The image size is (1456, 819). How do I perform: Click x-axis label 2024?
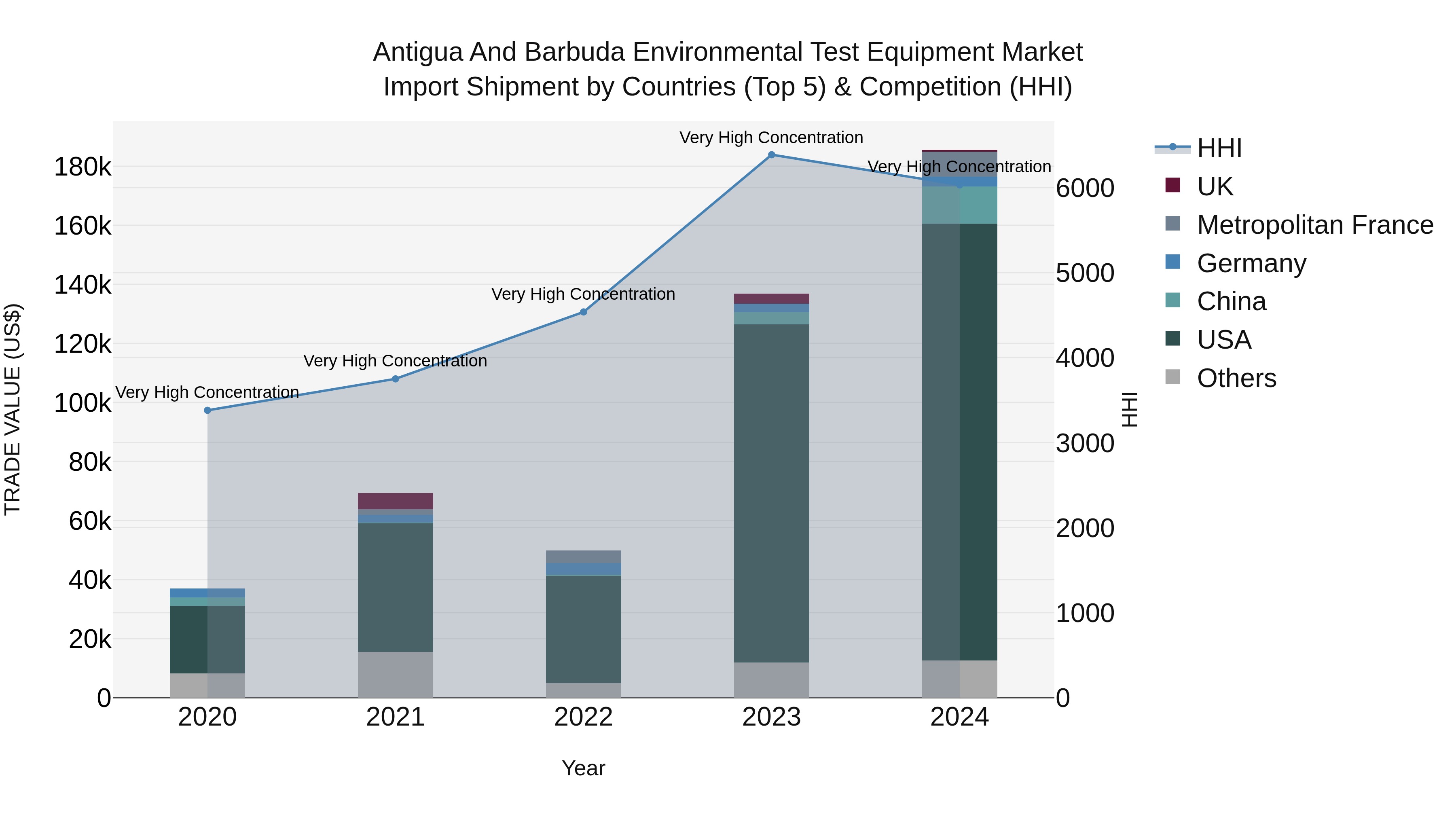pyautogui.click(x=960, y=717)
